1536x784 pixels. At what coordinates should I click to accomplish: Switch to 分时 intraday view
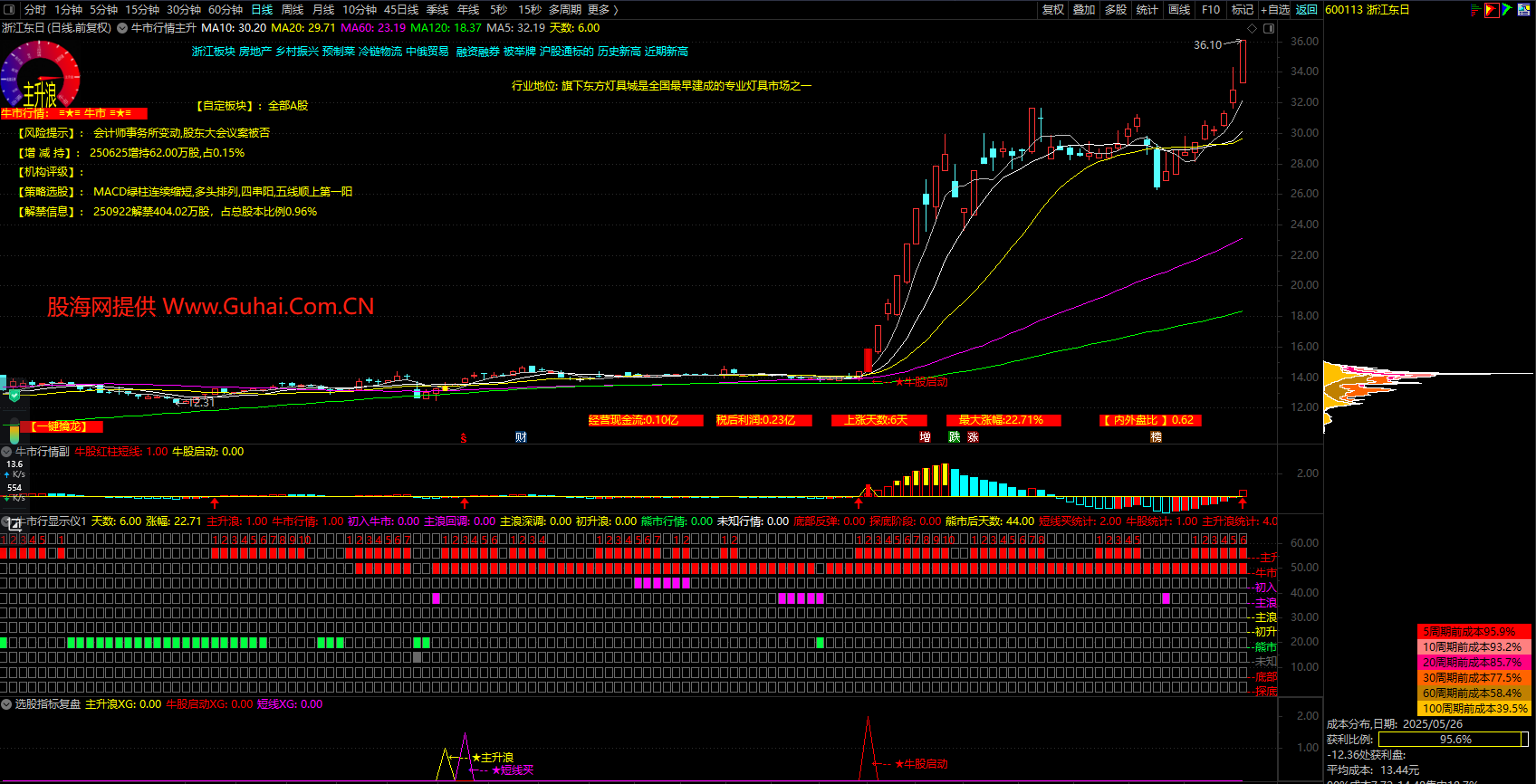coord(34,9)
